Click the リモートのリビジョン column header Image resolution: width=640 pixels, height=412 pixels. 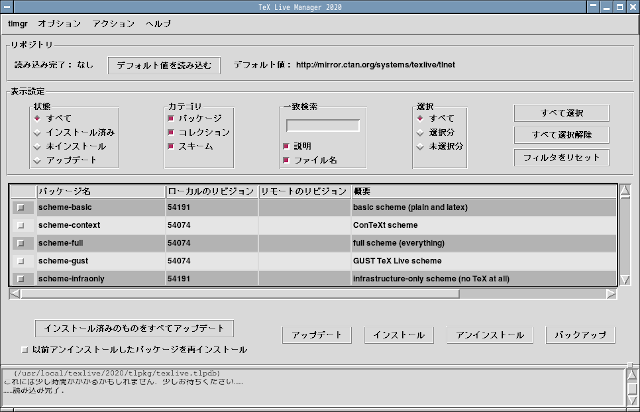(304, 192)
